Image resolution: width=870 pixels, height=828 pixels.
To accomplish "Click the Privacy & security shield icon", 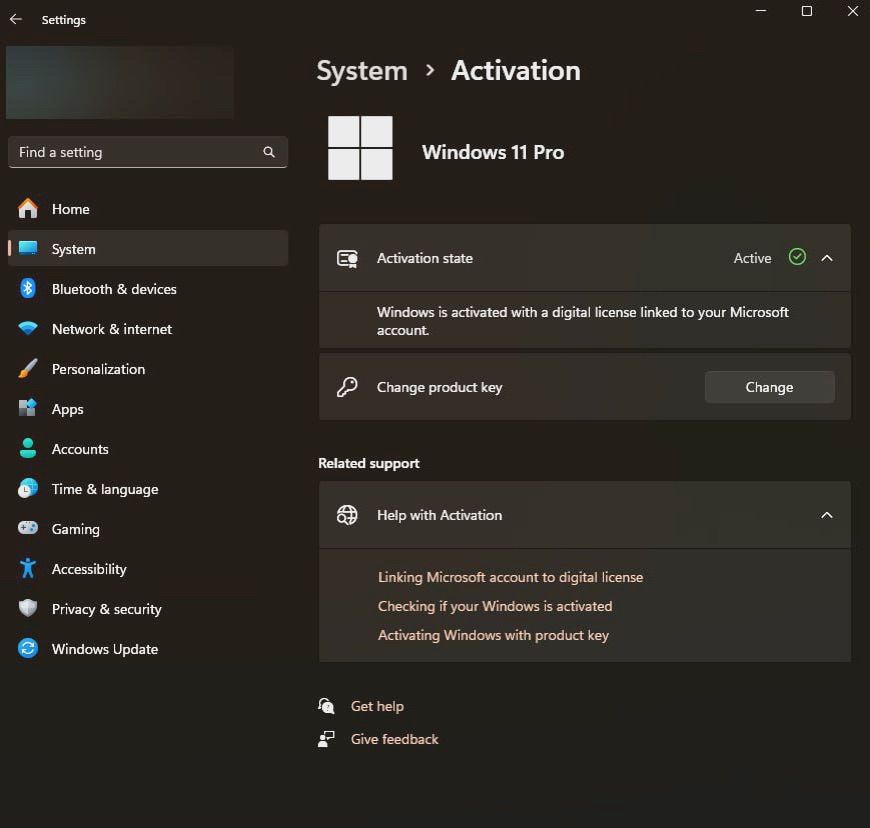I will 28,608.
